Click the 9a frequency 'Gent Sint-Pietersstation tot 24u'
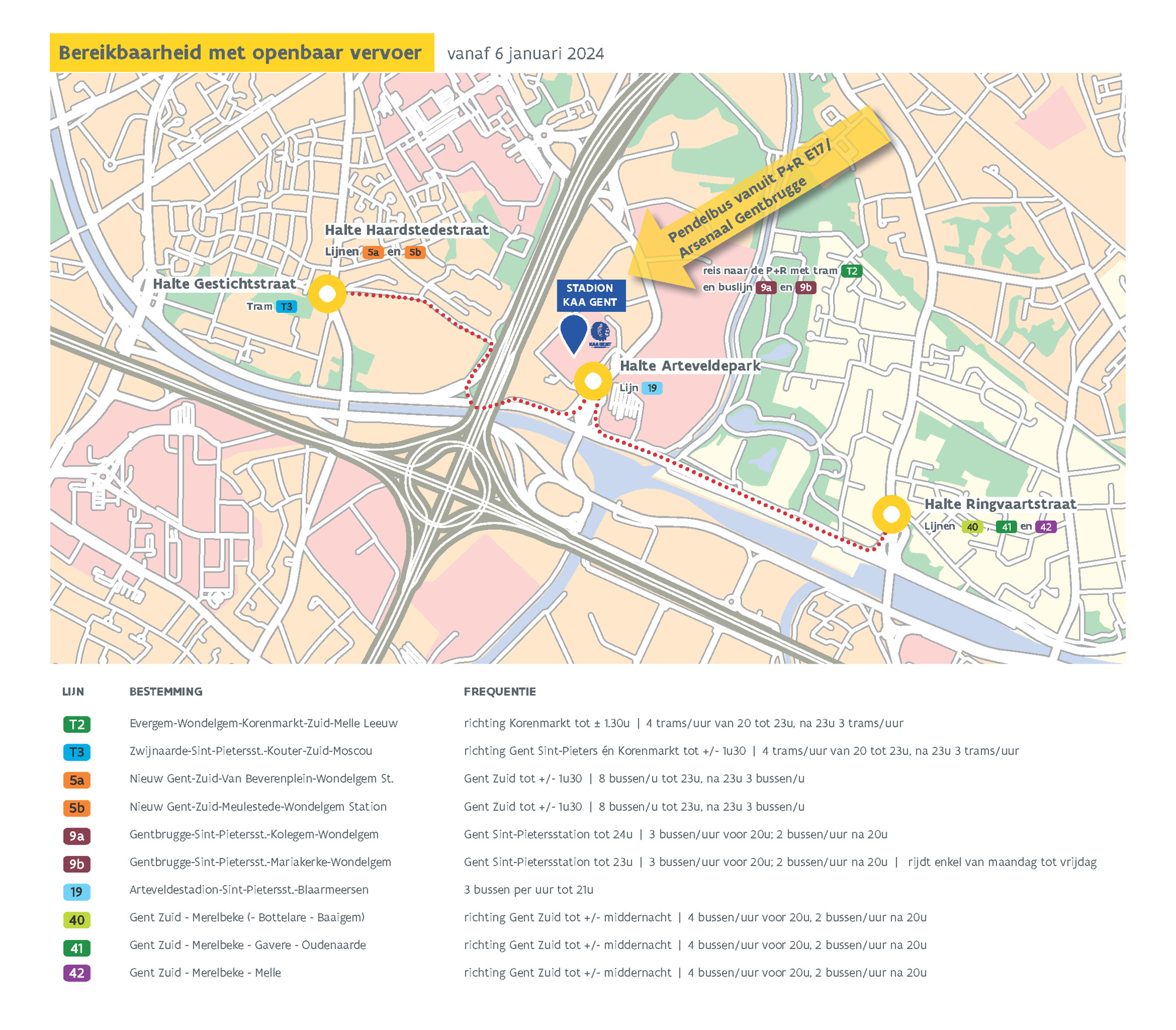The width and height of the screenshot is (1176, 1030). pyautogui.click(x=548, y=834)
